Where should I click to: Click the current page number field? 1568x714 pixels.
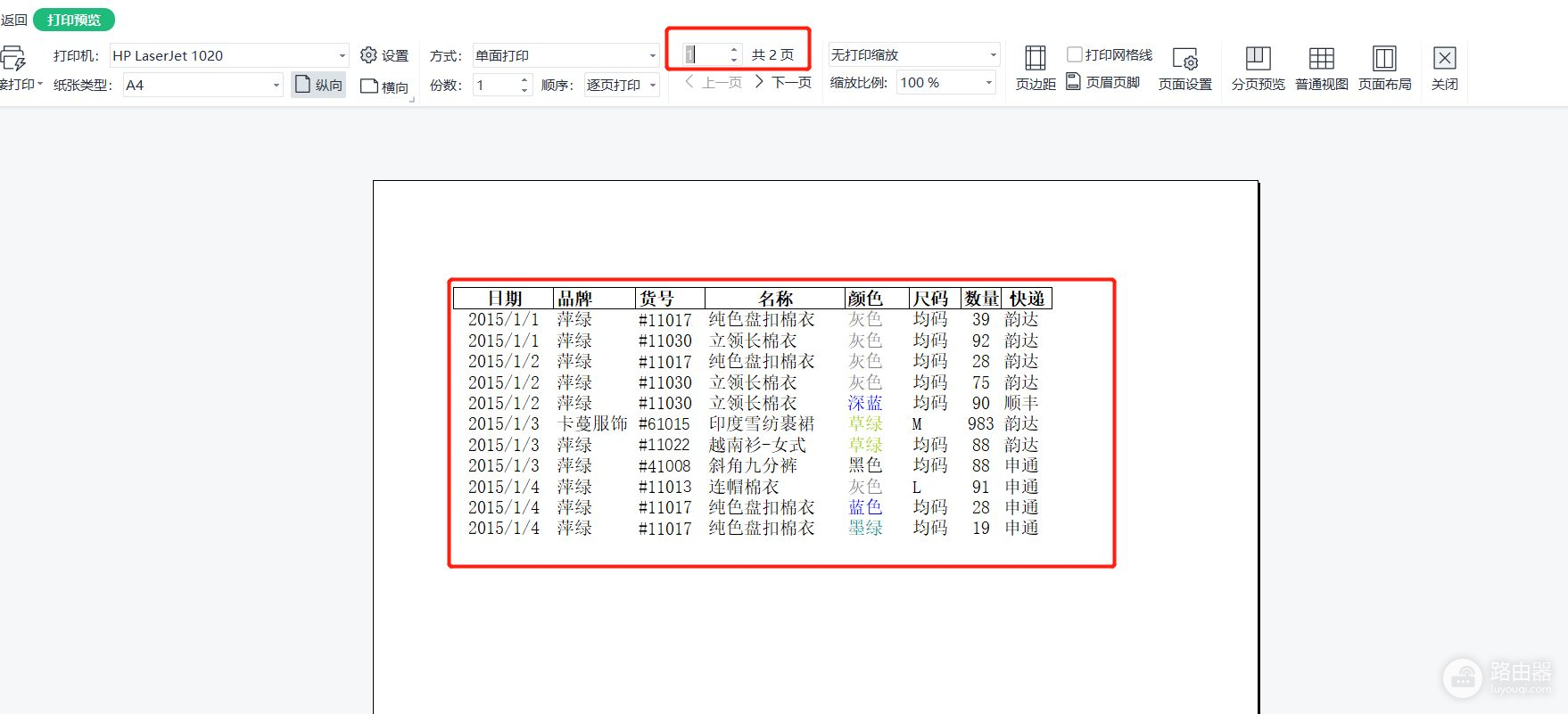click(706, 54)
